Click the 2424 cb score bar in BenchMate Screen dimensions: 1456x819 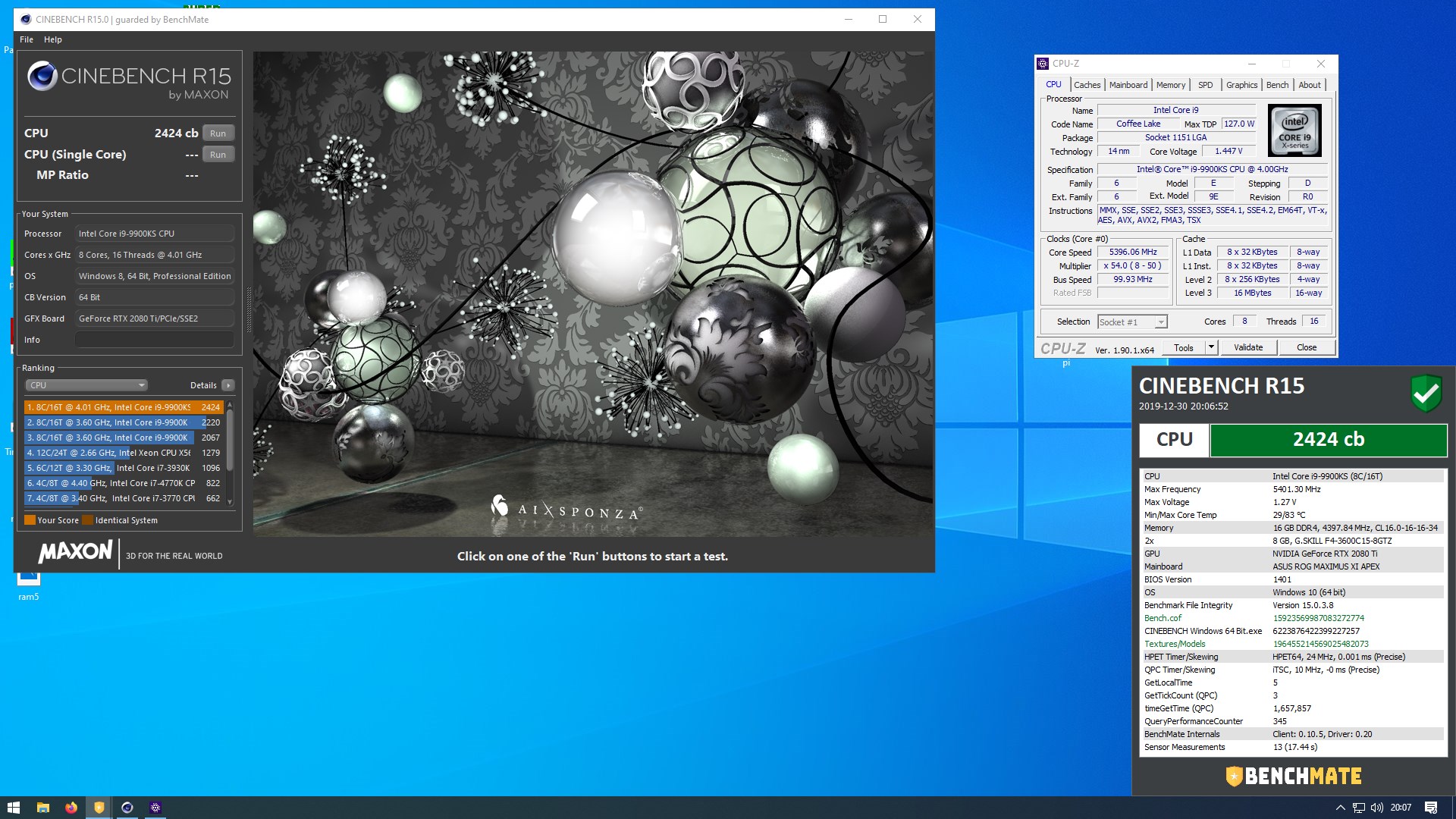[x=1328, y=440]
